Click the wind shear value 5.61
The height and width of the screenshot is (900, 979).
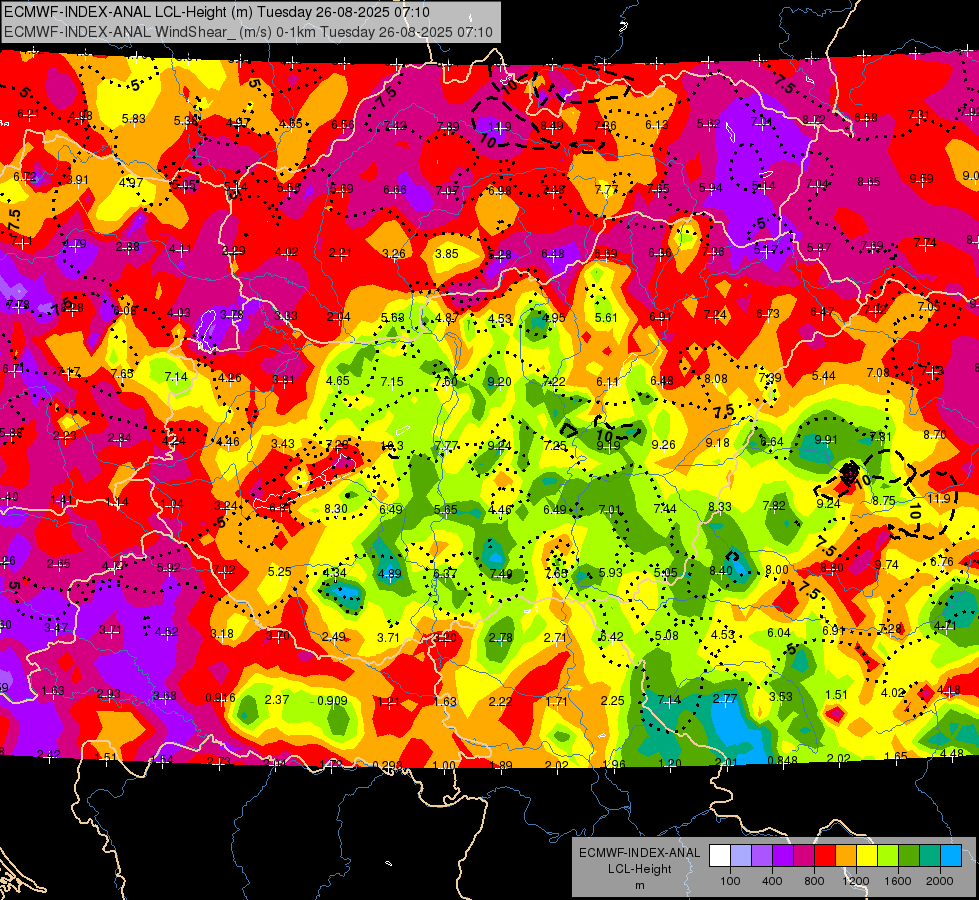pyautogui.click(x=606, y=317)
